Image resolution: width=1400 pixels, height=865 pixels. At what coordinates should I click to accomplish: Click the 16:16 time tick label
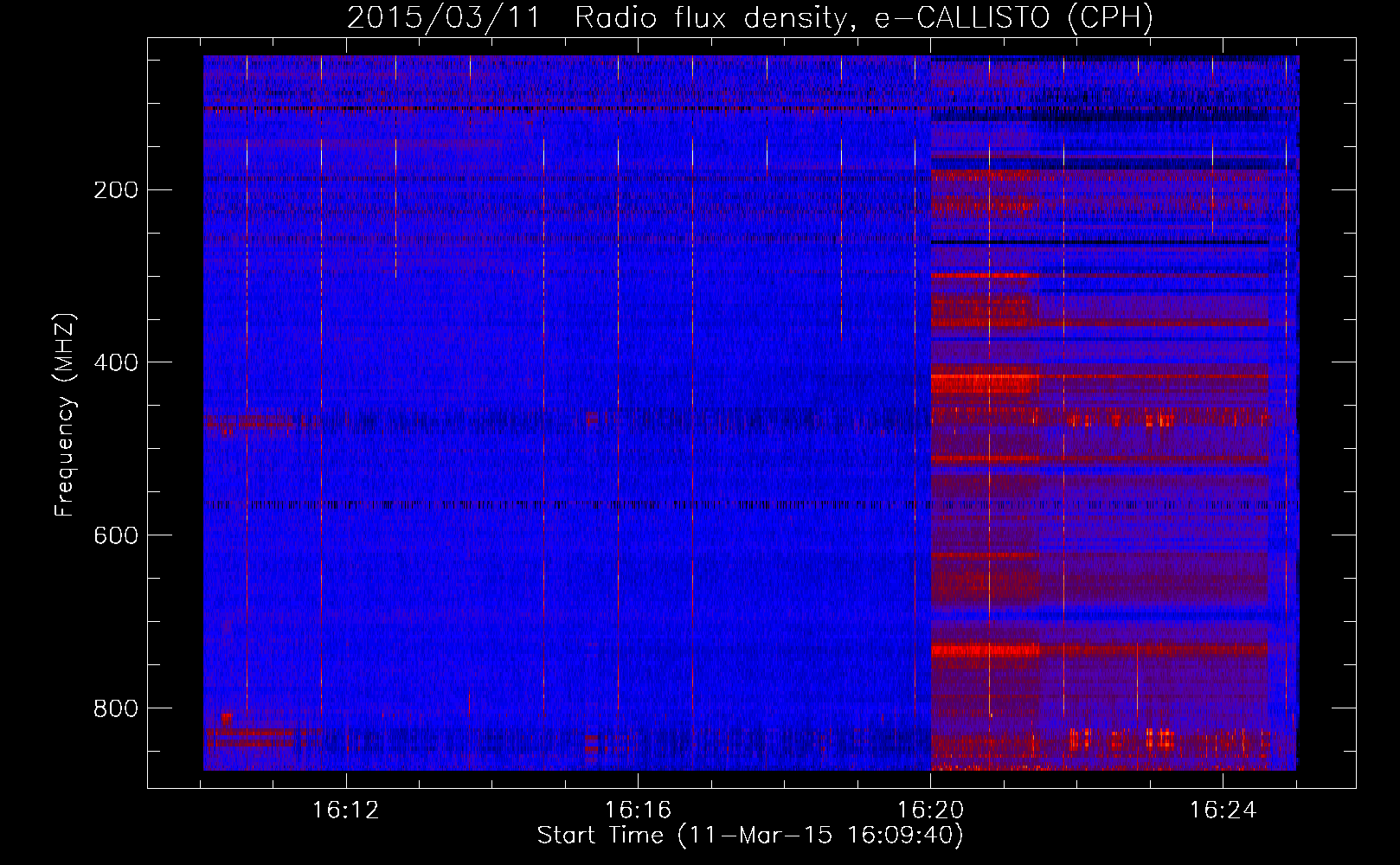tap(638, 811)
